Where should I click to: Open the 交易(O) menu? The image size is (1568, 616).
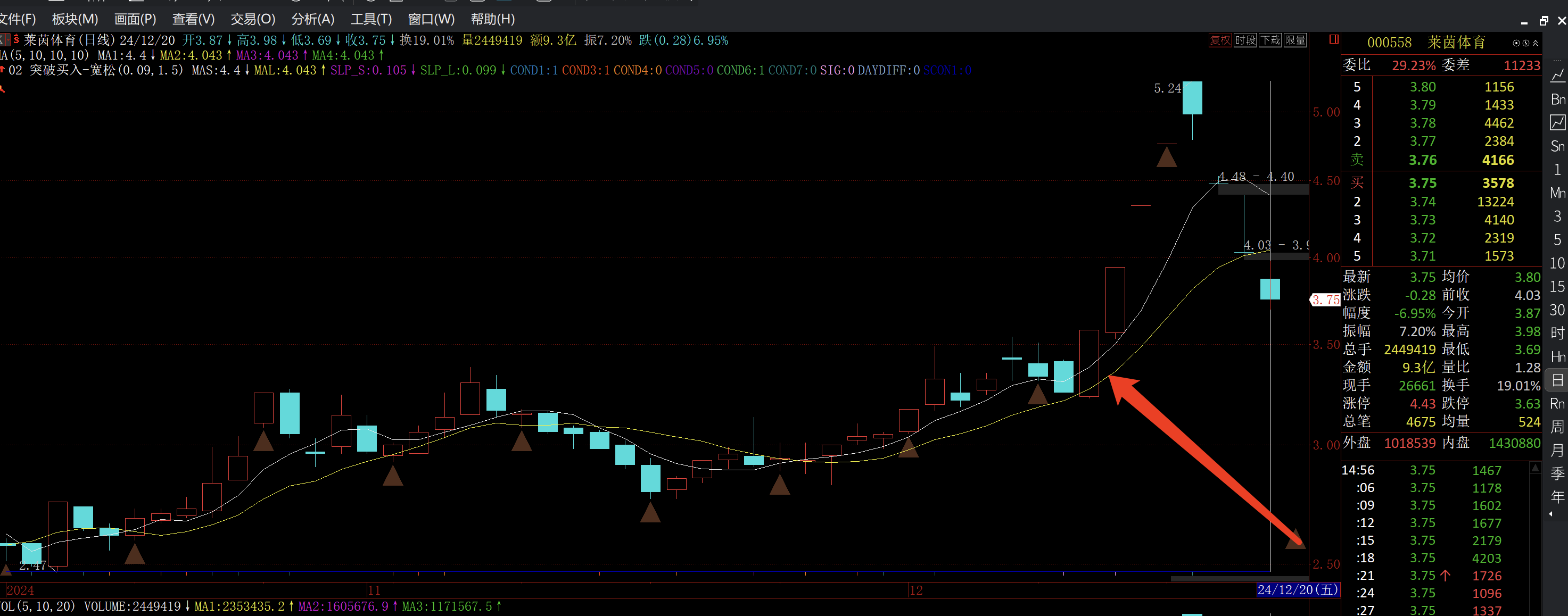click(x=253, y=19)
